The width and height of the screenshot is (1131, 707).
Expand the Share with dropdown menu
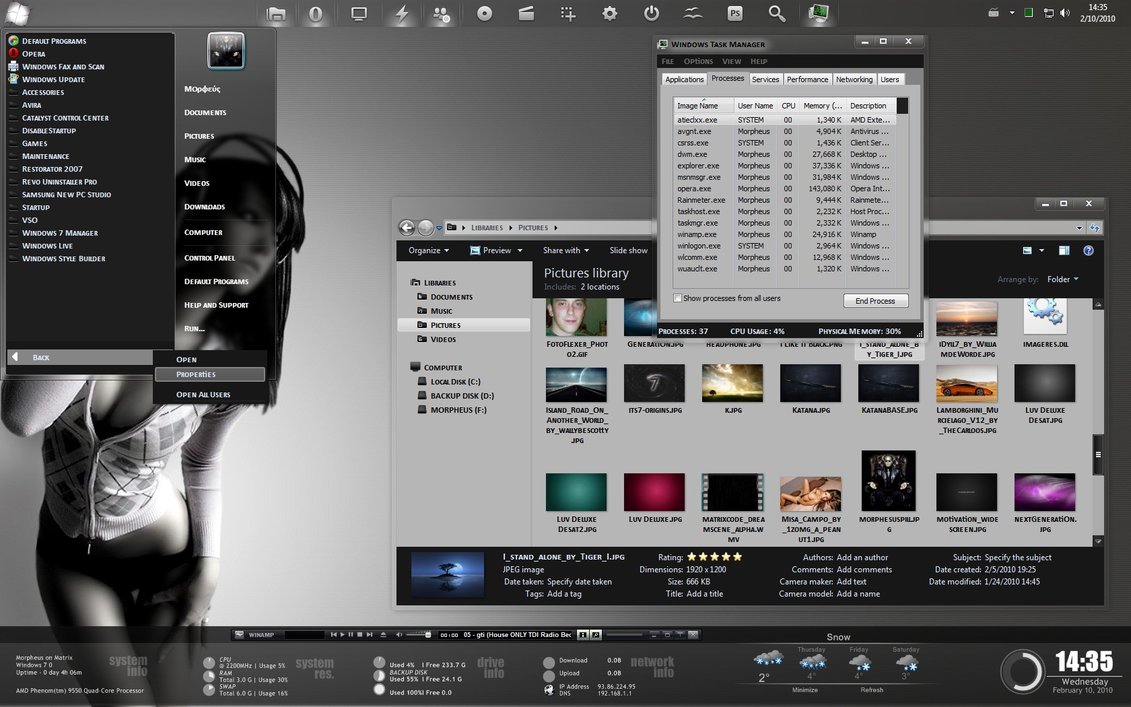(566, 251)
